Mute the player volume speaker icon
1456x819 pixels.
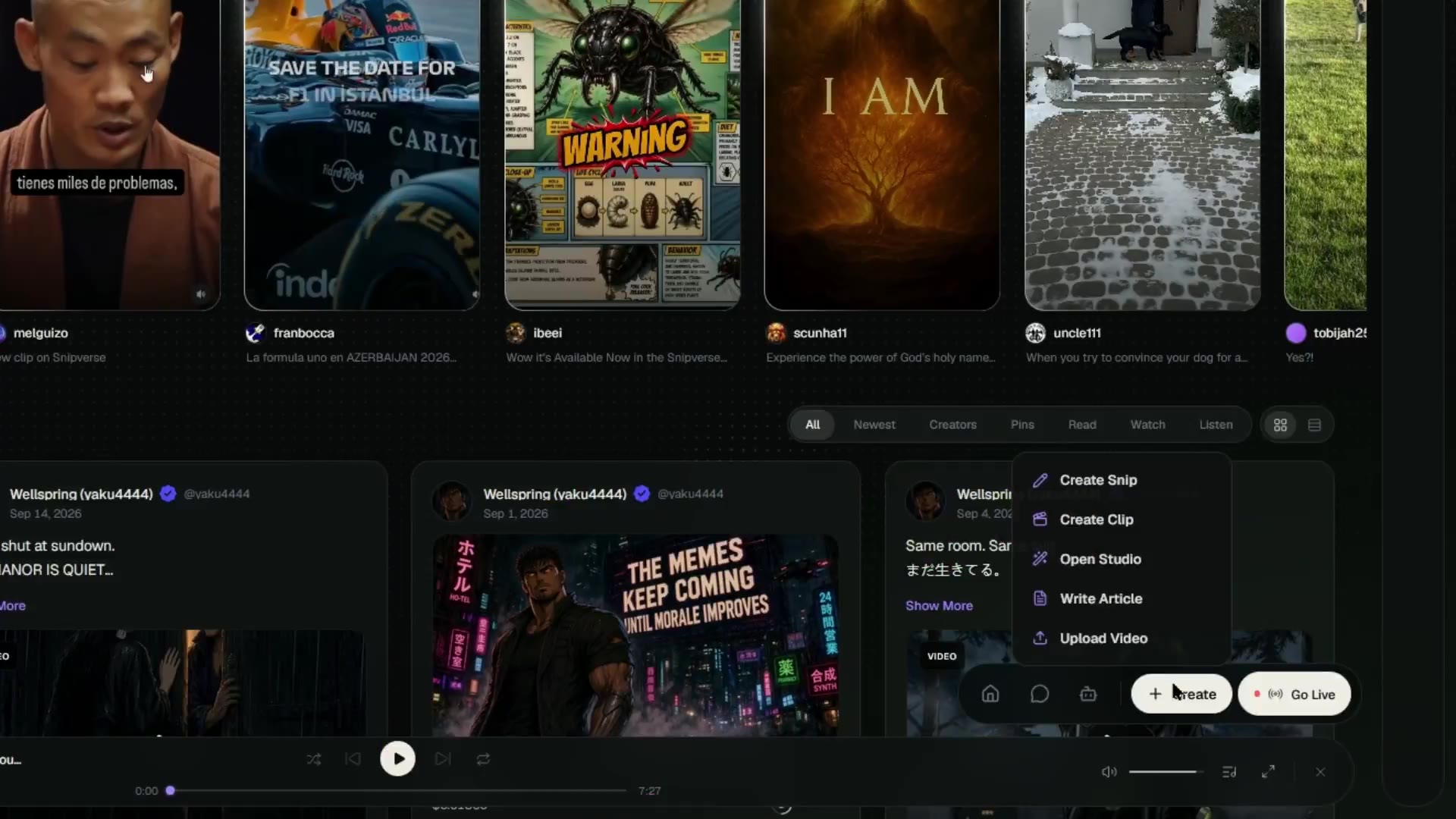[1109, 772]
